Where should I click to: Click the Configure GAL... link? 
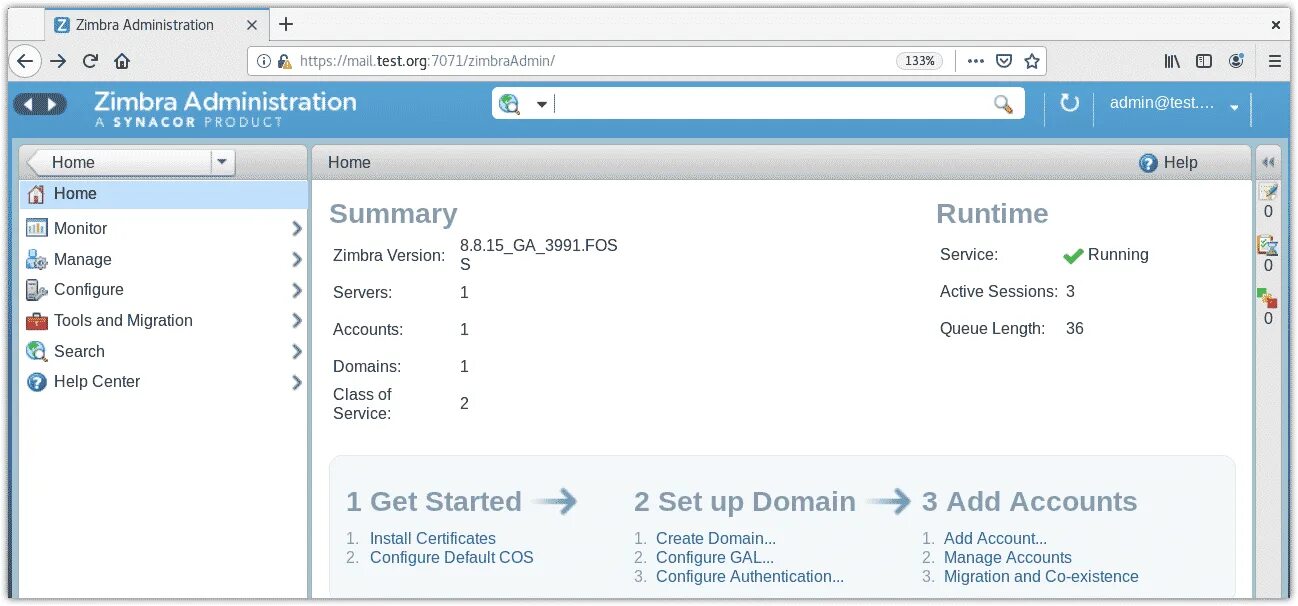(x=715, y=557)
